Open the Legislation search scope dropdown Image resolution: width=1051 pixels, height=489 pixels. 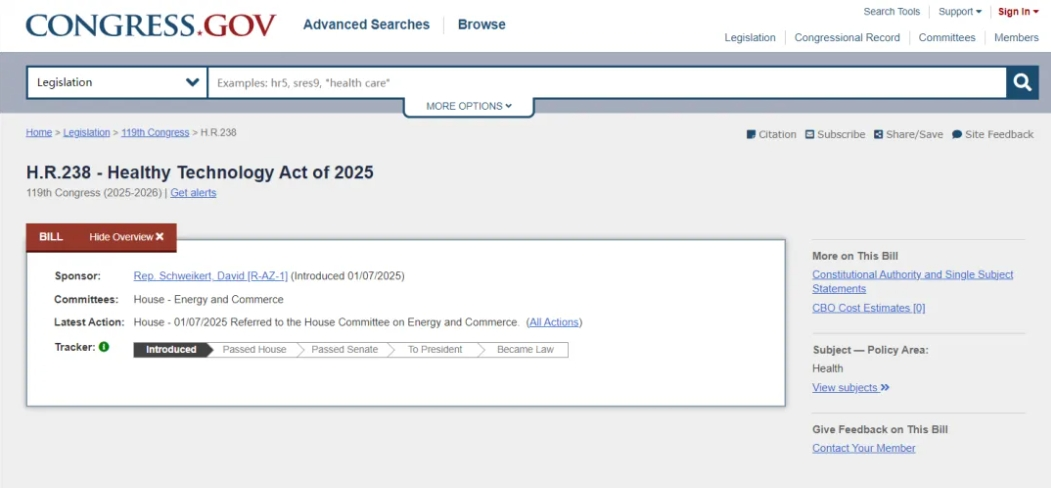(117, 83)
